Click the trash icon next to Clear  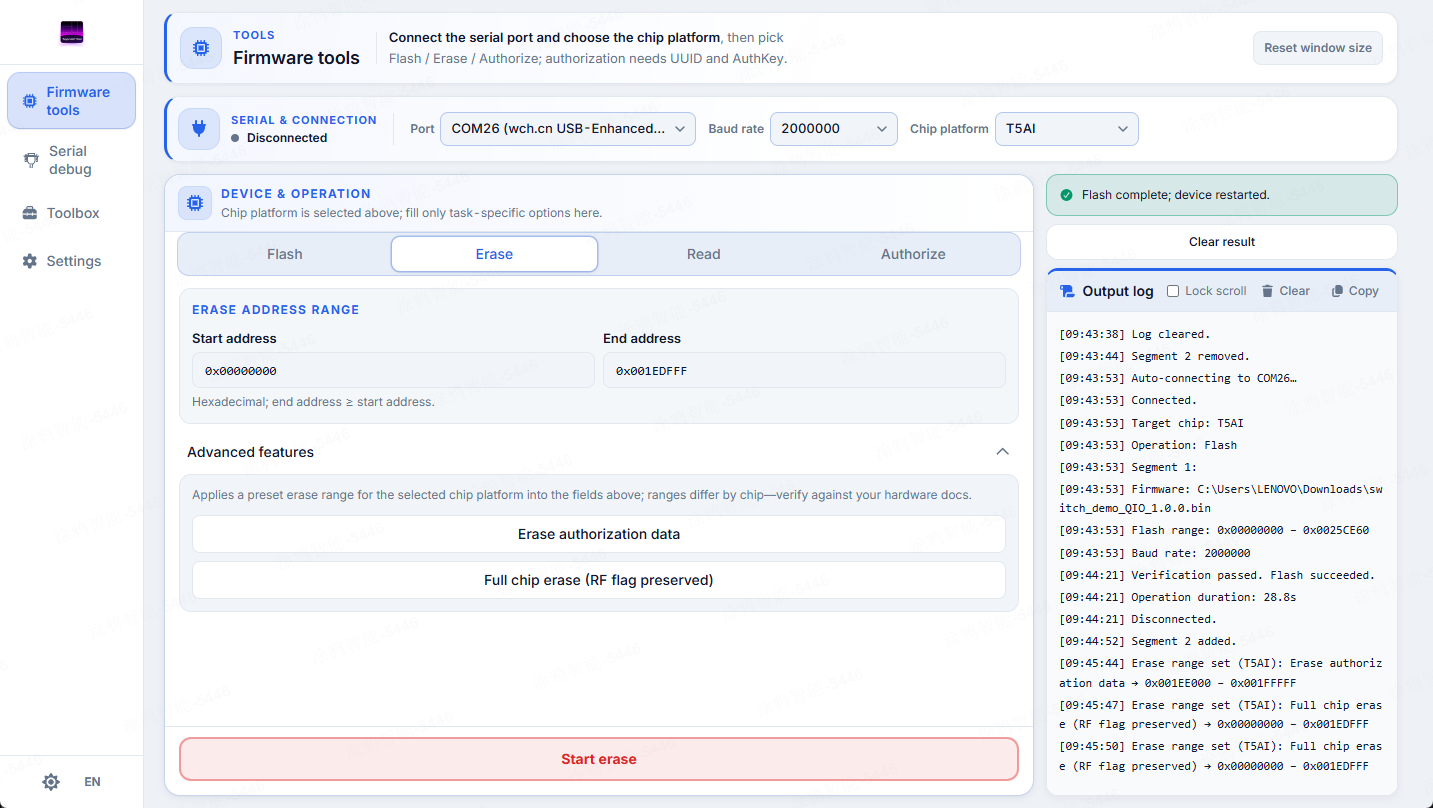pos(1267,291)
